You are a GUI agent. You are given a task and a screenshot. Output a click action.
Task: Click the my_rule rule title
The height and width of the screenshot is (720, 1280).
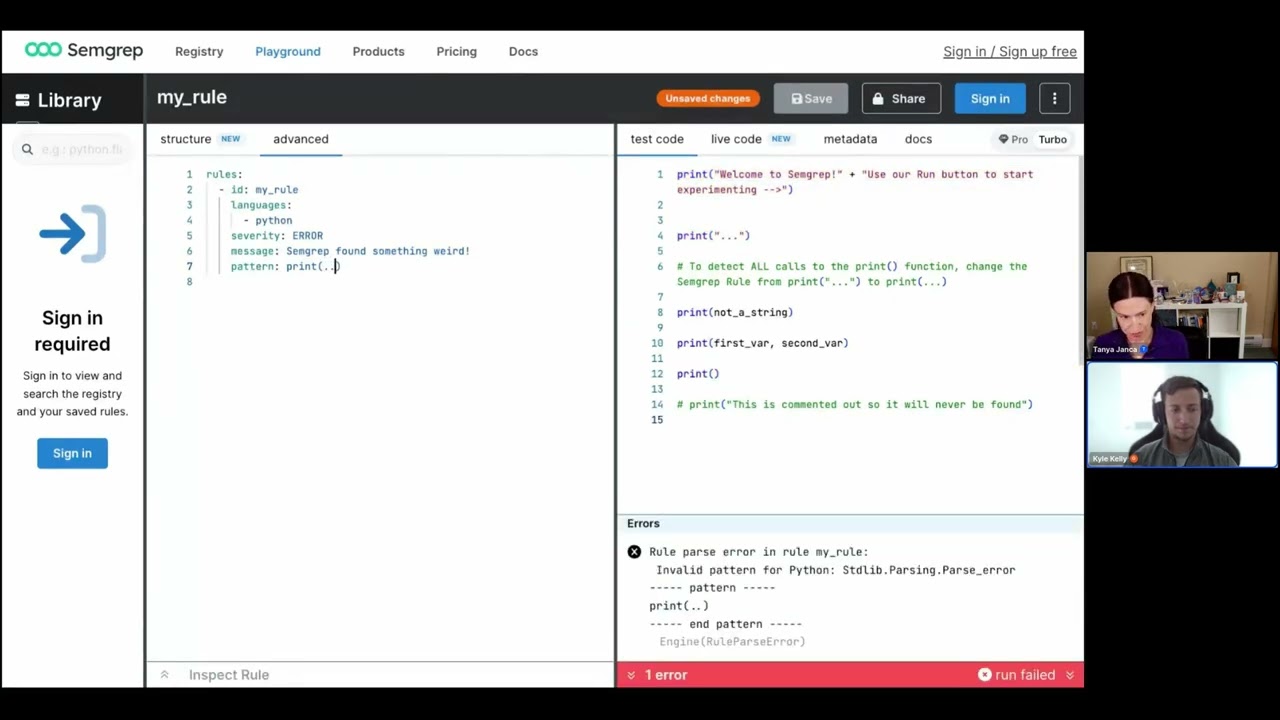click(x=192, y=97)
